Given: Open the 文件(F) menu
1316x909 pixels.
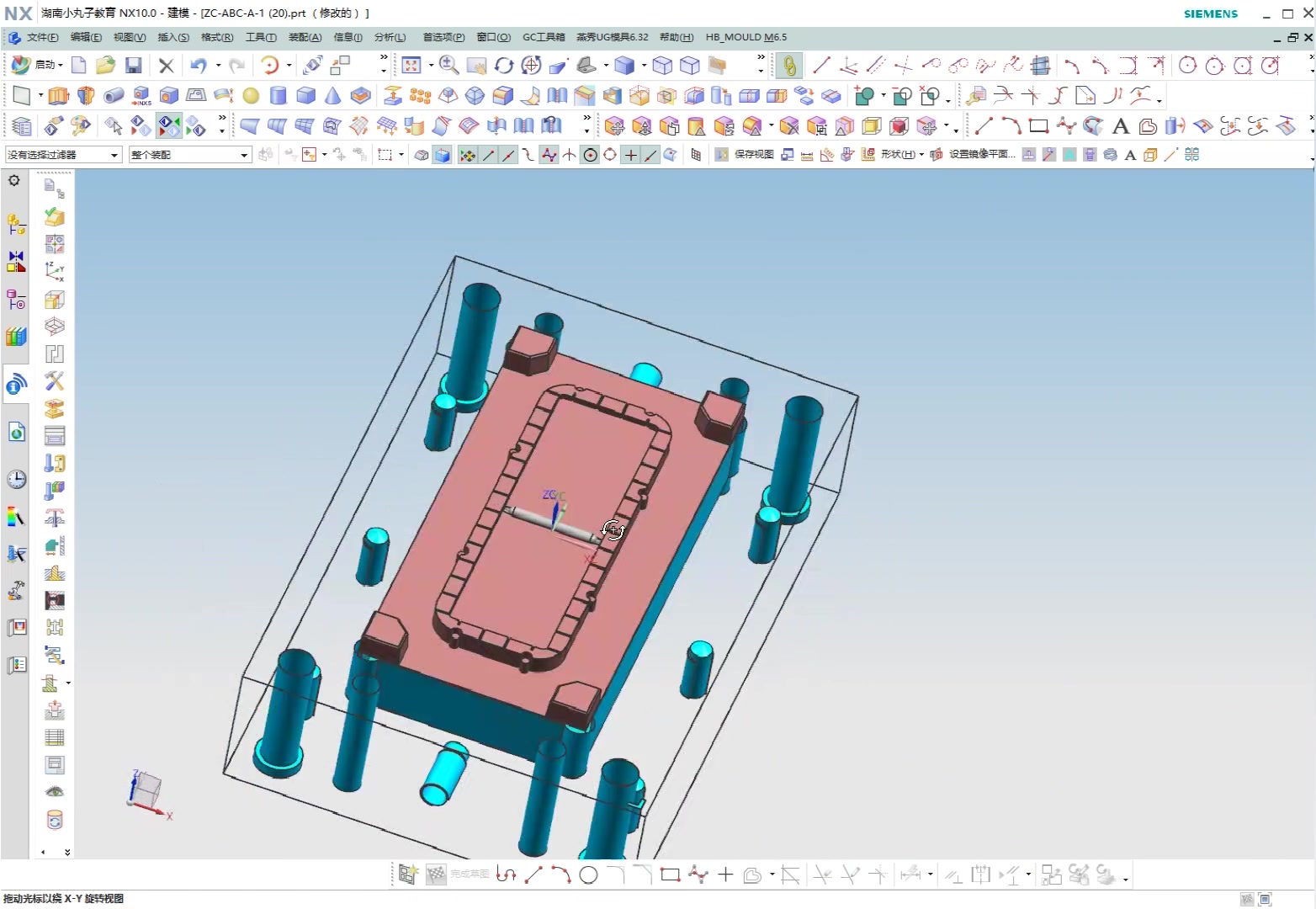Looking at the screenshot, I should pyautogui.click(x=42, y=37).
